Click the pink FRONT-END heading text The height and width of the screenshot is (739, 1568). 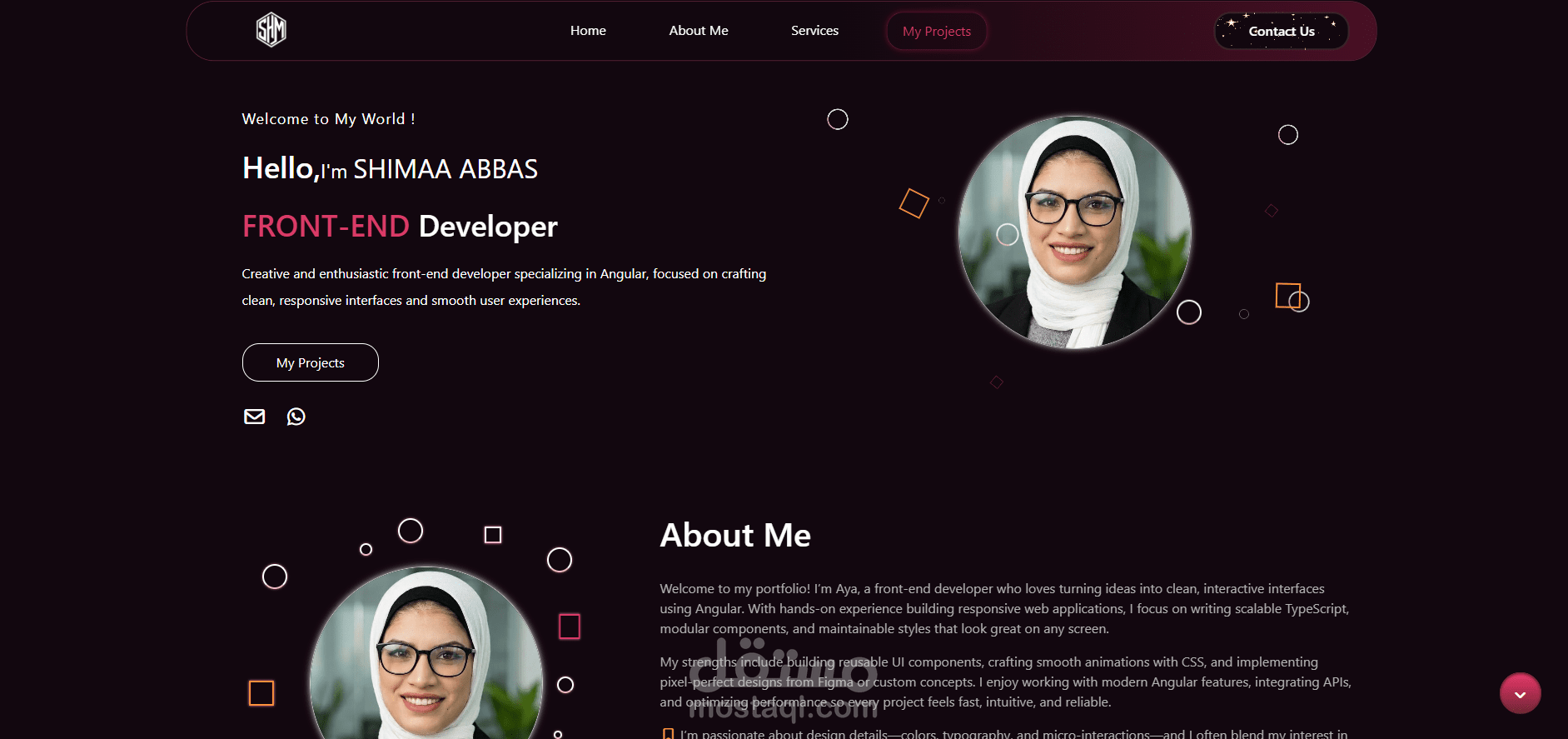326,226
